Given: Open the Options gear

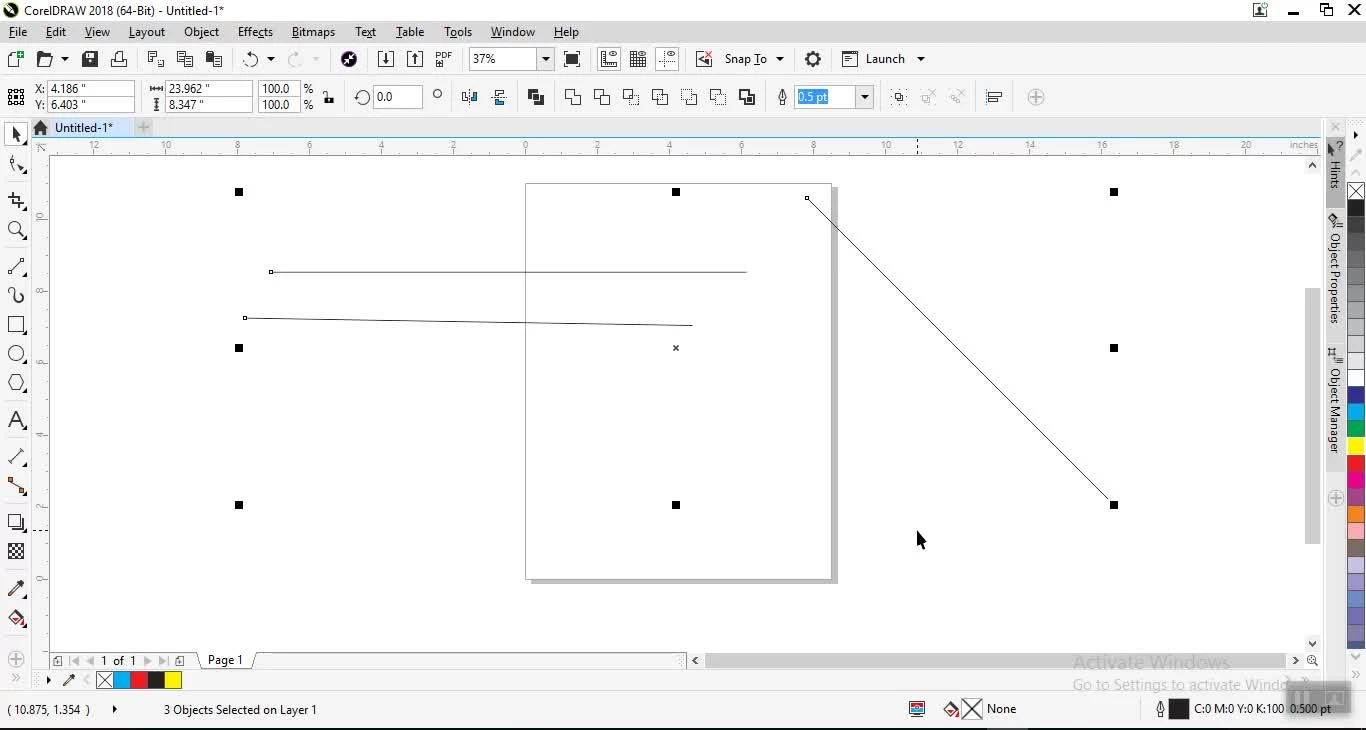Looking at the screenshot, I should click(x=813, y=59).
